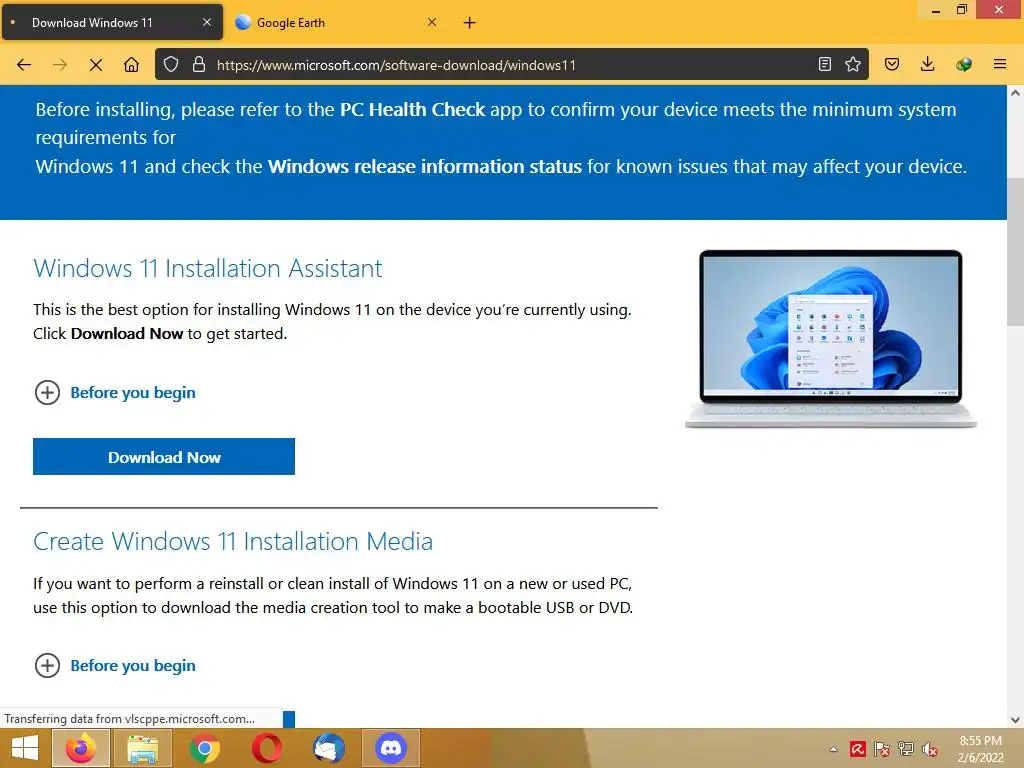Click the Create Windows 11 Installation Media heading
1024x768 pixels.
pos(233,541)
